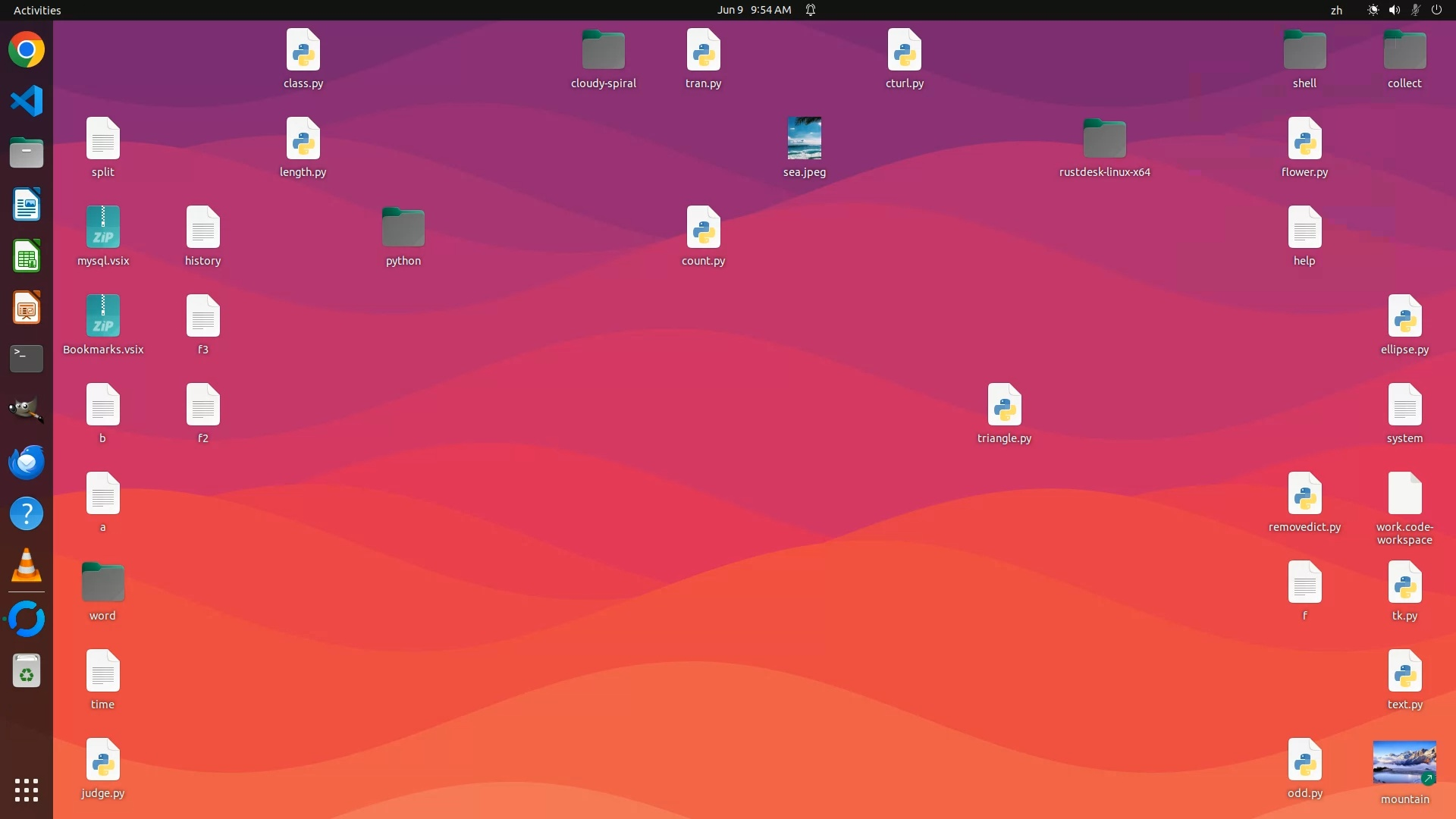
Task: Launch GIMP from the dock
Action: tap(27, 410)
